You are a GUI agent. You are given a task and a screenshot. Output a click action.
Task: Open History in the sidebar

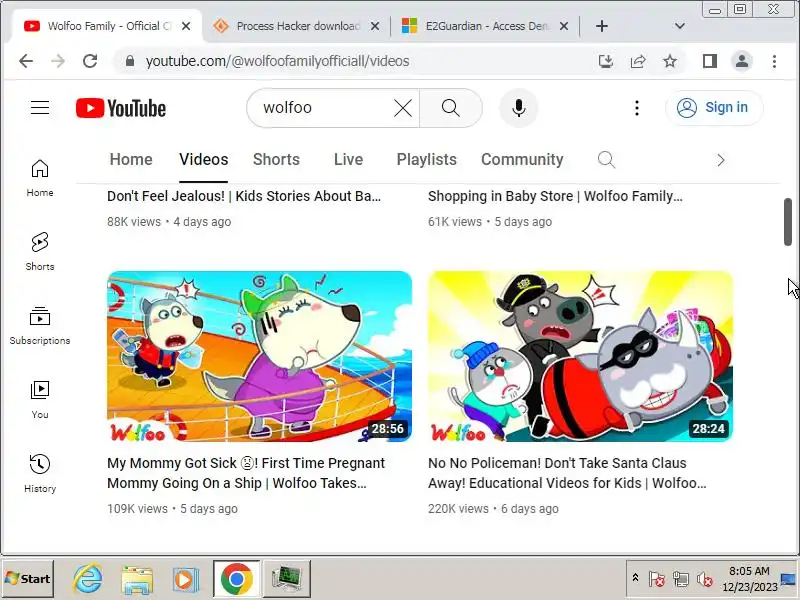[40, 474]
